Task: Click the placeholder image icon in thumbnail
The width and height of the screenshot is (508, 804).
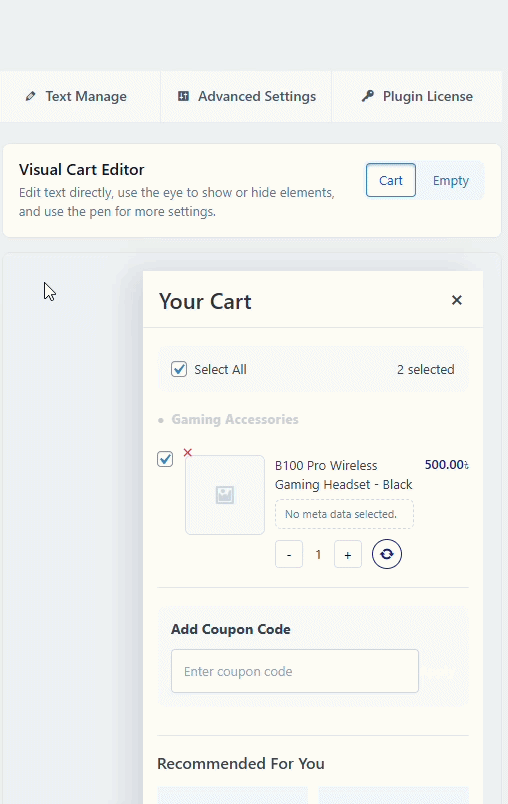Action: pos(225,495)
